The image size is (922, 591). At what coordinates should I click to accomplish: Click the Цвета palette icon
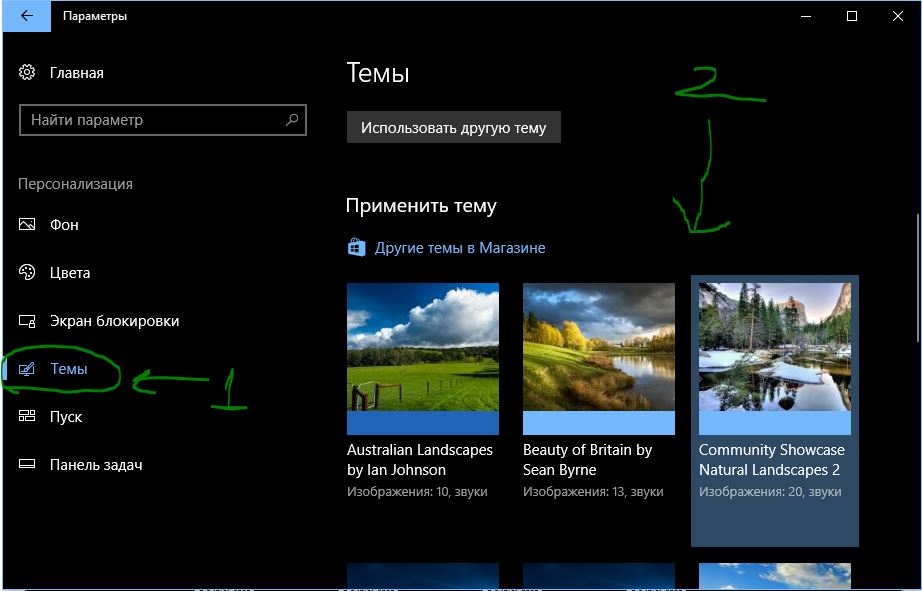[27, 272]
